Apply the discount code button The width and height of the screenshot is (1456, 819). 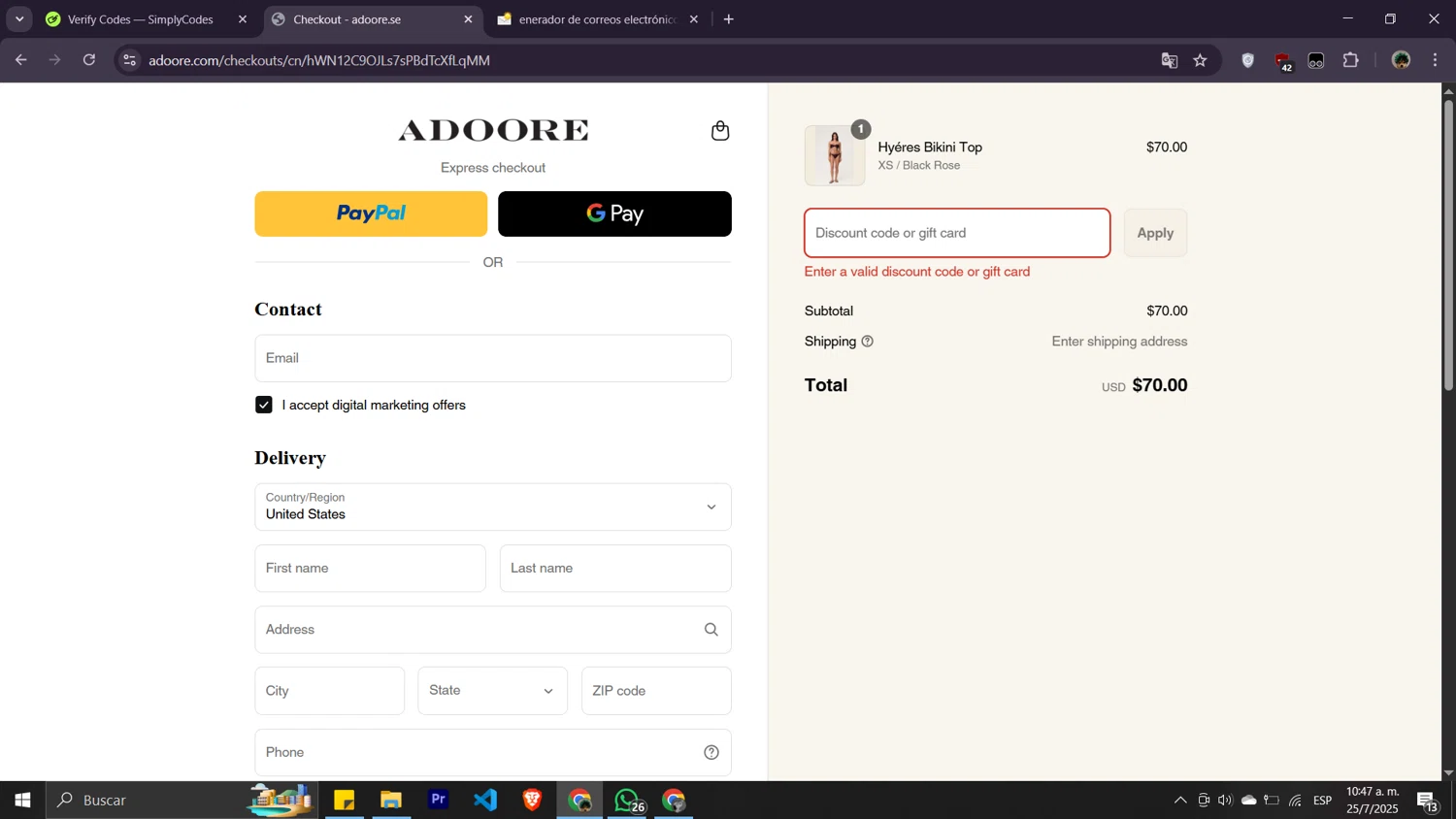click(x=1155, y=233)
